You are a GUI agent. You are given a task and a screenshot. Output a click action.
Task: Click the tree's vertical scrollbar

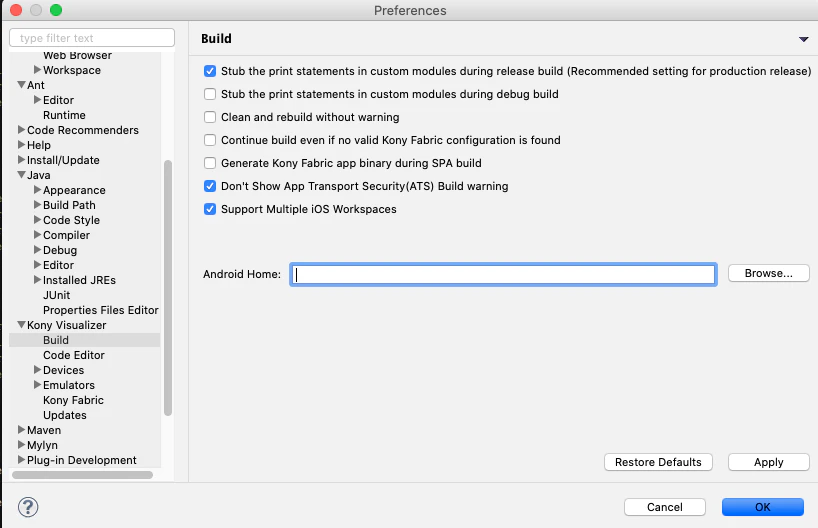point(168,288)
